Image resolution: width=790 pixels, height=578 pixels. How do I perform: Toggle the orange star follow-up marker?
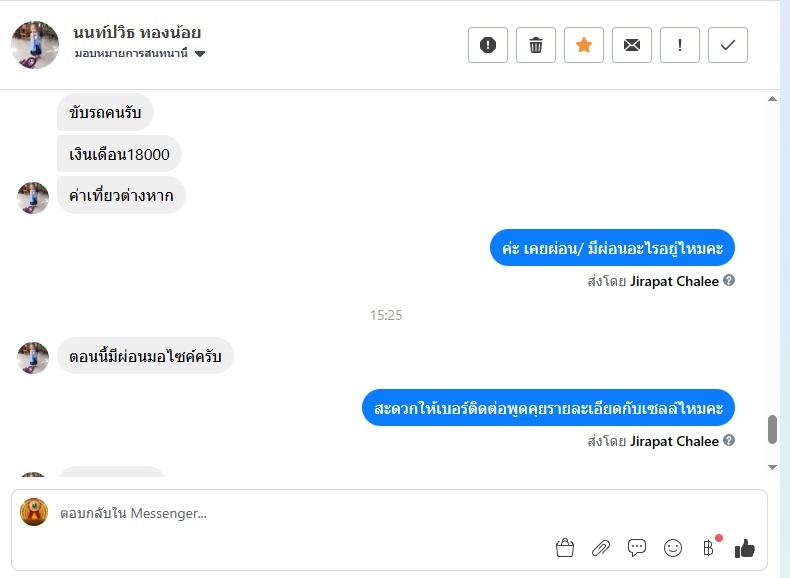pyautogui.click(x=583, y=45)
